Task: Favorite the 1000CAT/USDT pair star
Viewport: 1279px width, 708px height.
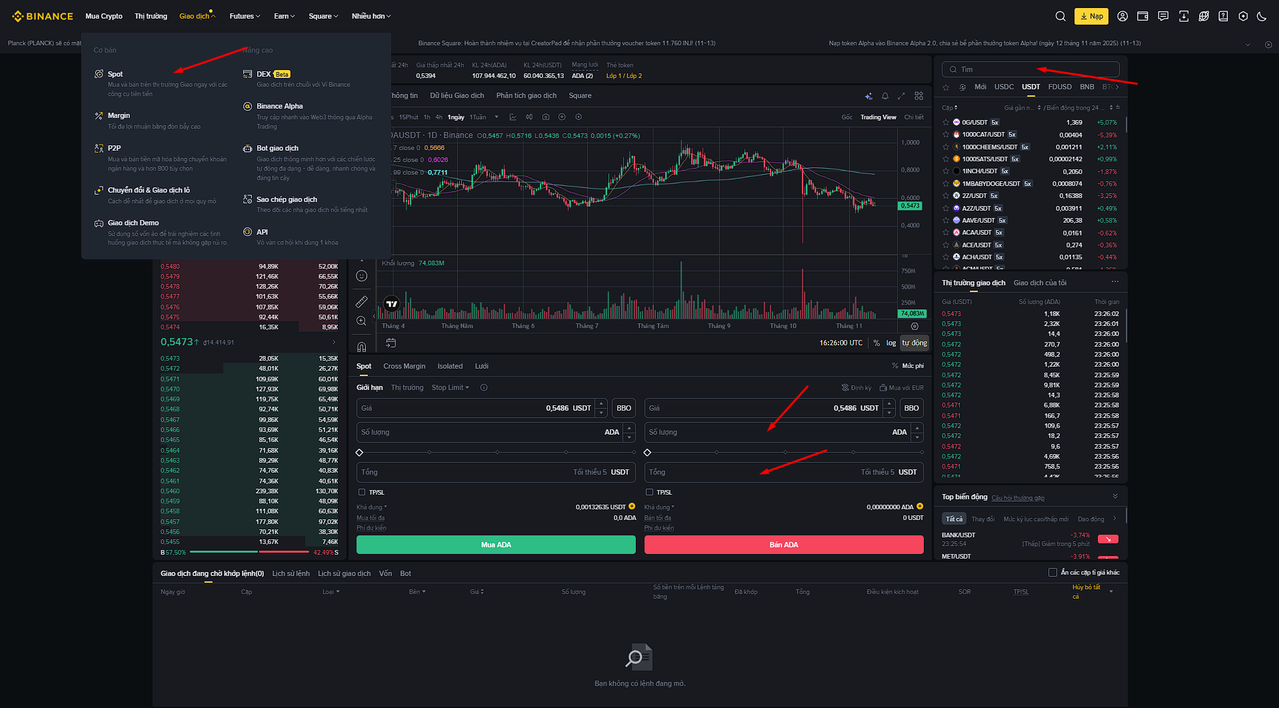Action: click(946, 134)
